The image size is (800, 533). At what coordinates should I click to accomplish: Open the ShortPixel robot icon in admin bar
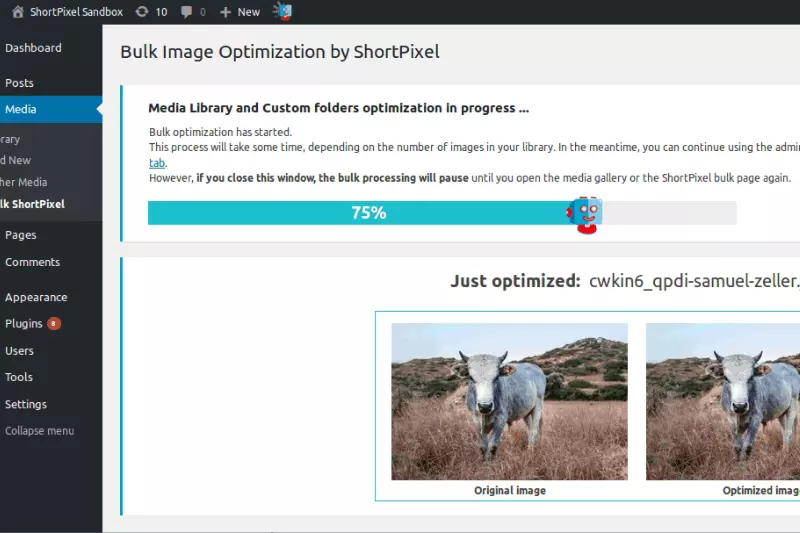282,11
